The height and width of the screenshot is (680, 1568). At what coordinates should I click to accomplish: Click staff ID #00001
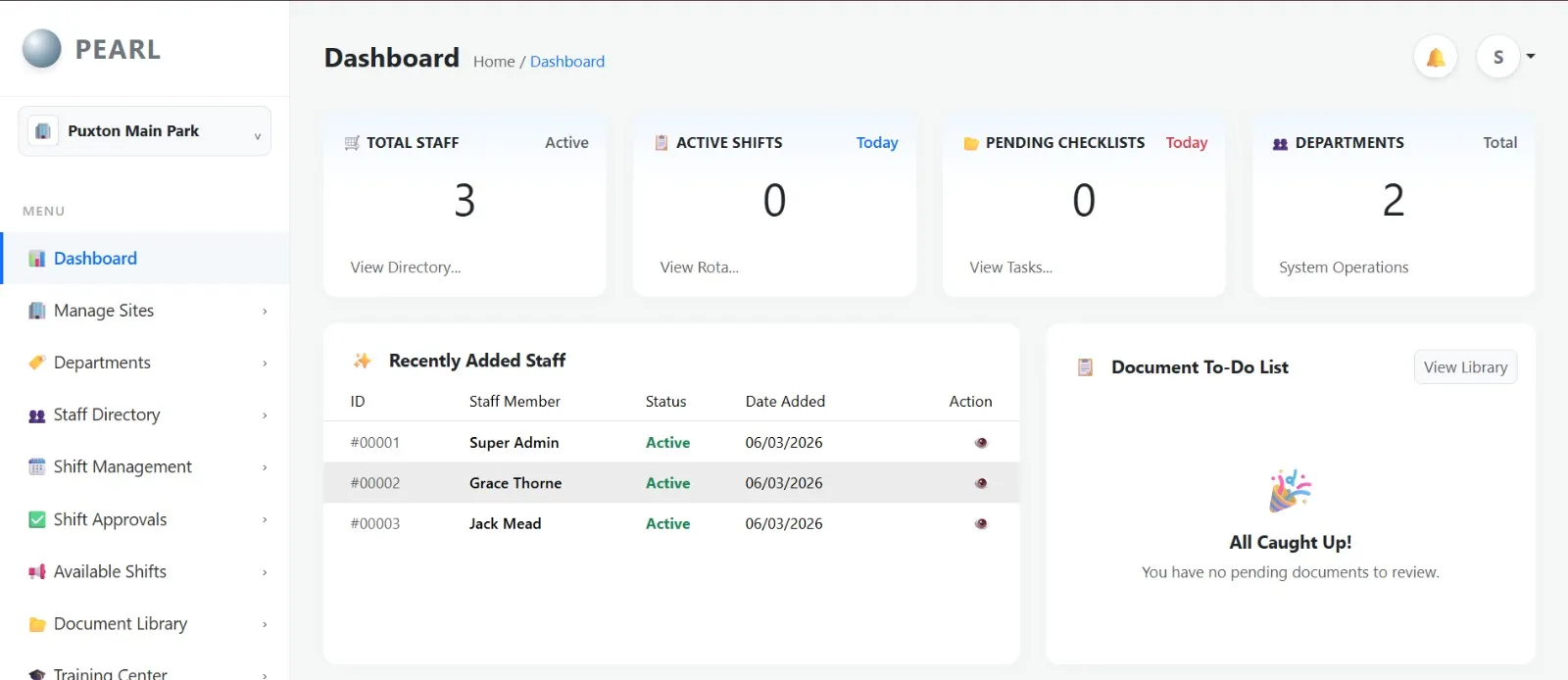(x=375, y=443)
